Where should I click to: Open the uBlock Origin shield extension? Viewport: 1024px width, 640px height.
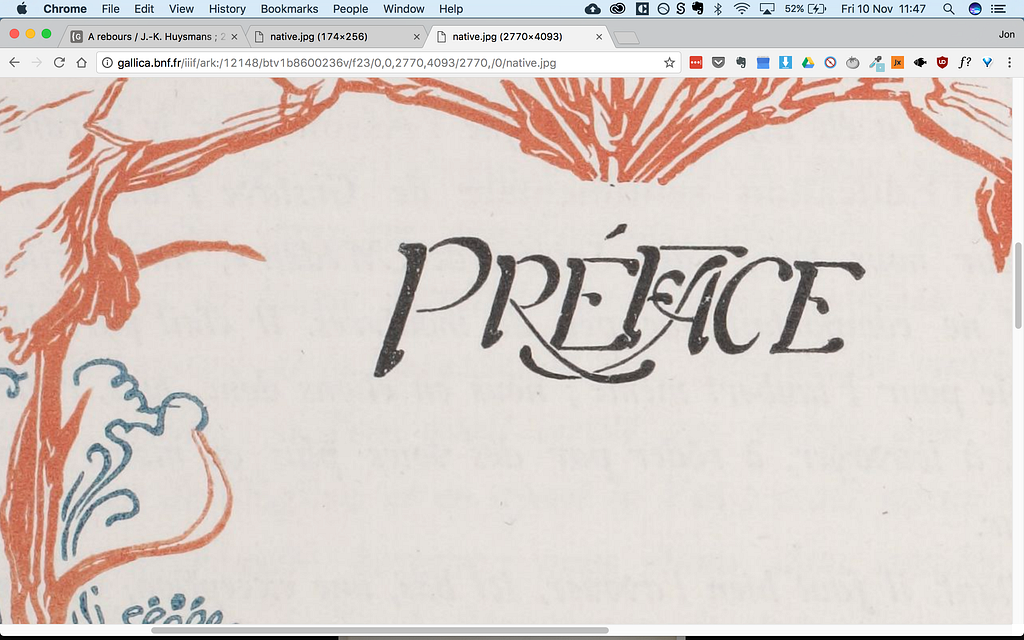click(x=942, y=63)
